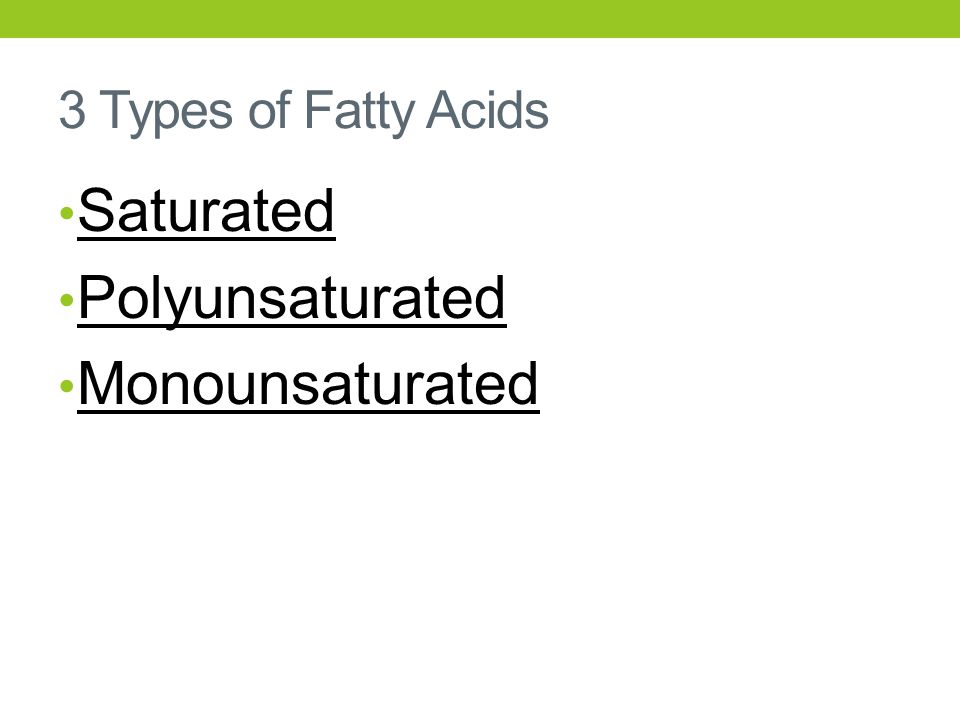This screenshot has height=720, width=960.
Task: Select the slide title 3 Types of Fatty Acids
Action: (304, 111)
